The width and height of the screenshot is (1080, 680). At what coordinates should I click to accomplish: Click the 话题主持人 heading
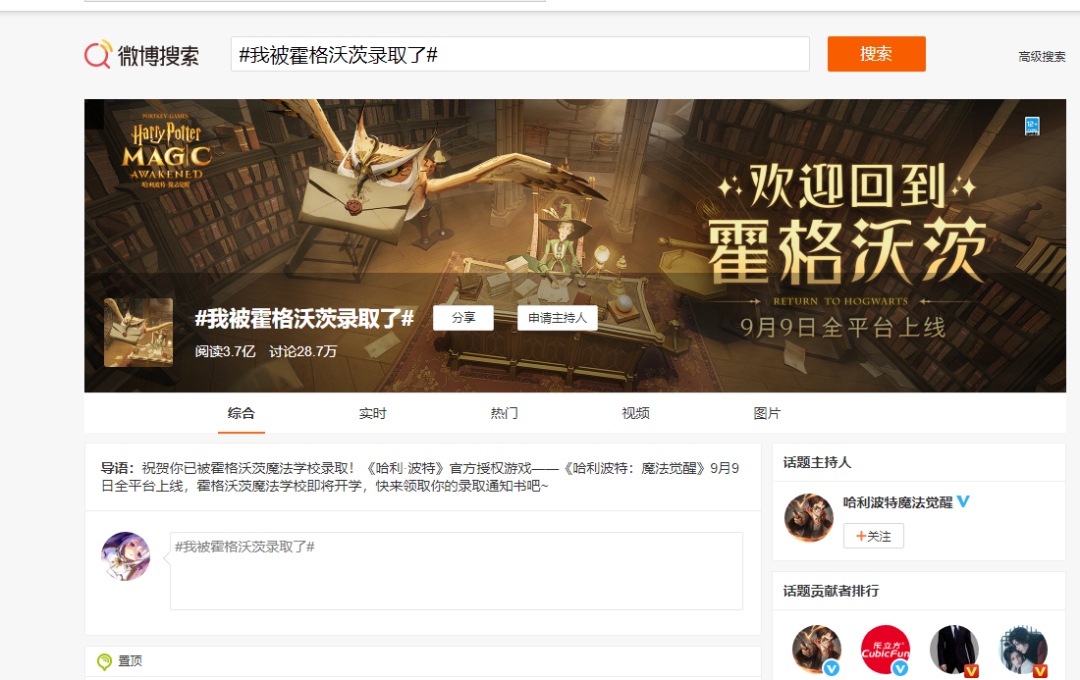coord(817,462)
